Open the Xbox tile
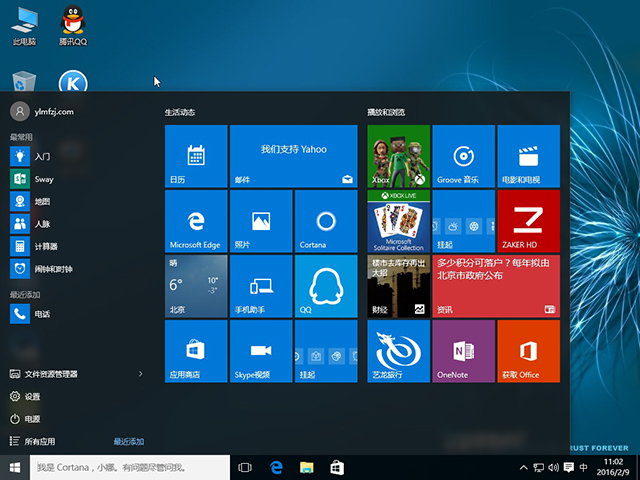The width and height of the screenshot is (640, 480). (398, 156)
